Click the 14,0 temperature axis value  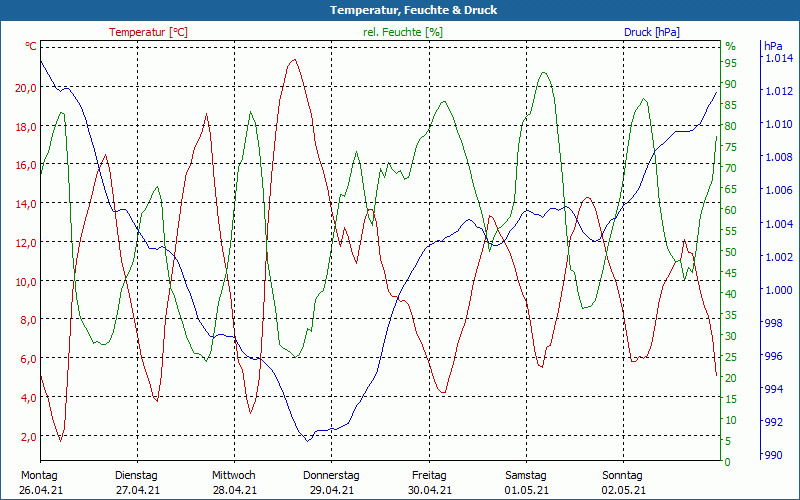tap(26, 204)
